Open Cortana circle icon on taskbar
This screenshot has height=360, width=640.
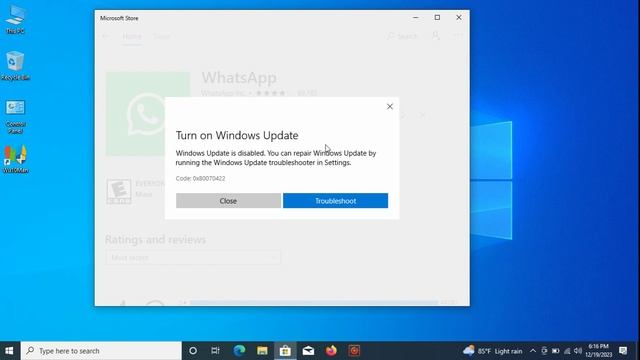point(193,351)
